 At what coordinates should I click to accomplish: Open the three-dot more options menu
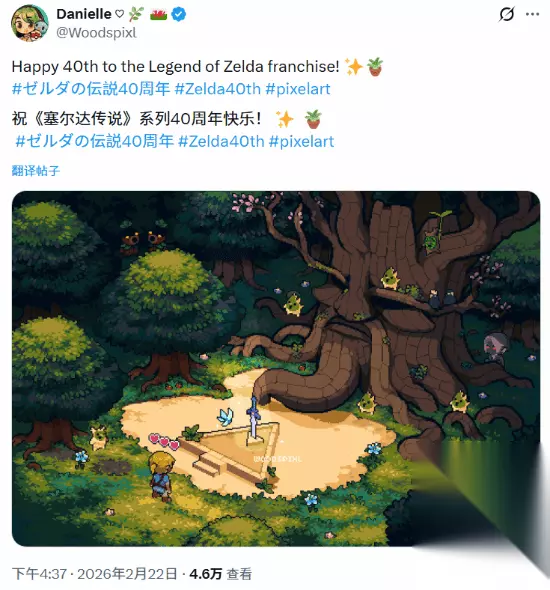[x=532, y=14]
